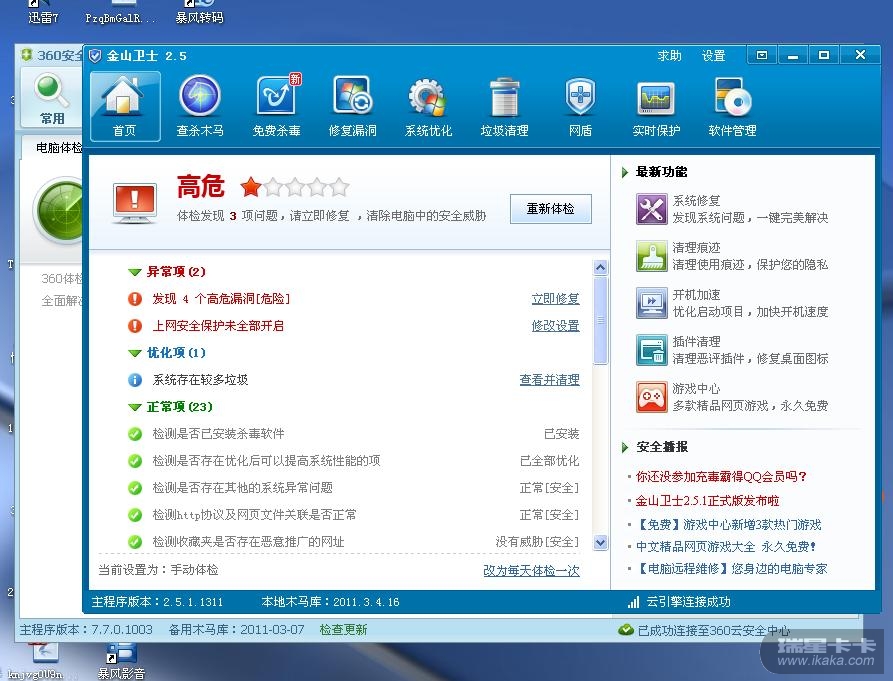Open 实时保护 monitor icon
The image size is (893, 681).
tap(656, 106)
